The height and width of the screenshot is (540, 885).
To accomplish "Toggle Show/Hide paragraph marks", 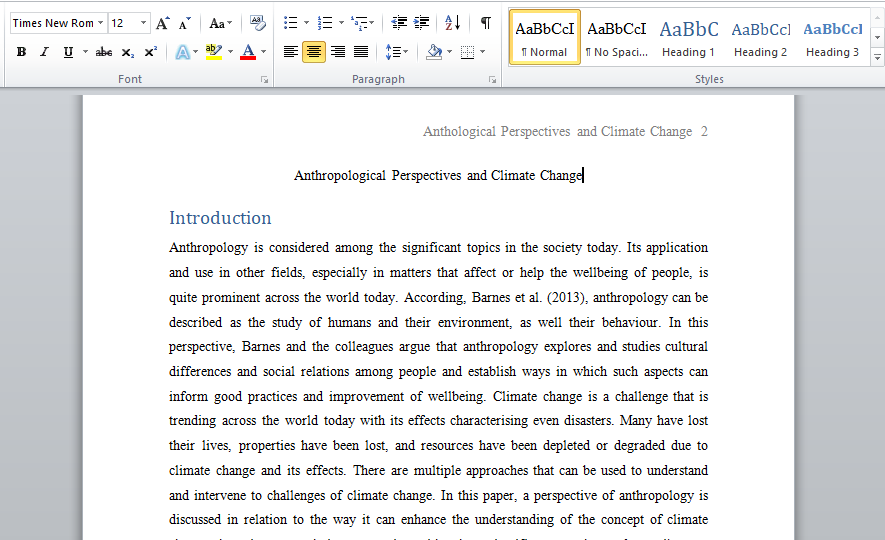I will [x=485, y=23].
